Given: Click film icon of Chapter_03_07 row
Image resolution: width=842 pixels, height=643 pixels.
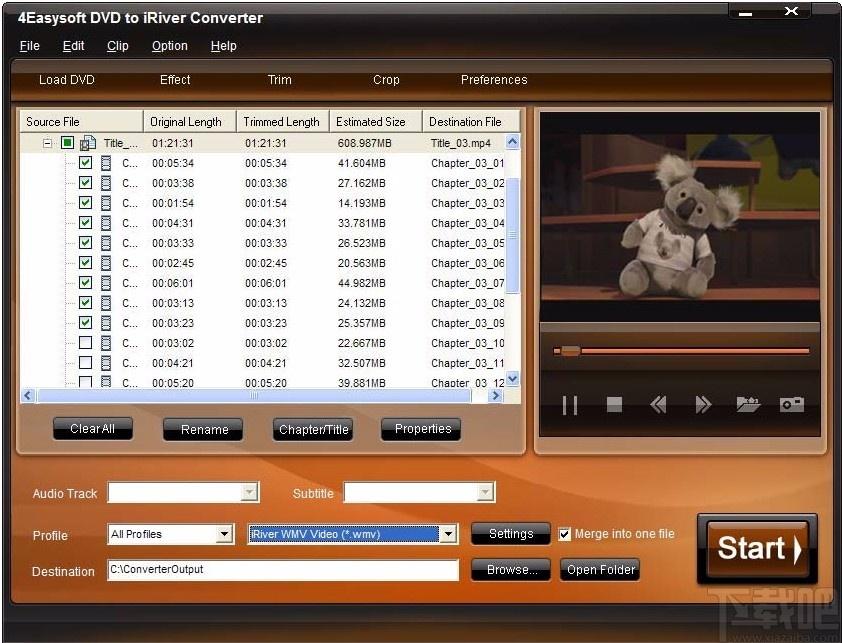Looking at the screenshot, I should click(106, 283).
